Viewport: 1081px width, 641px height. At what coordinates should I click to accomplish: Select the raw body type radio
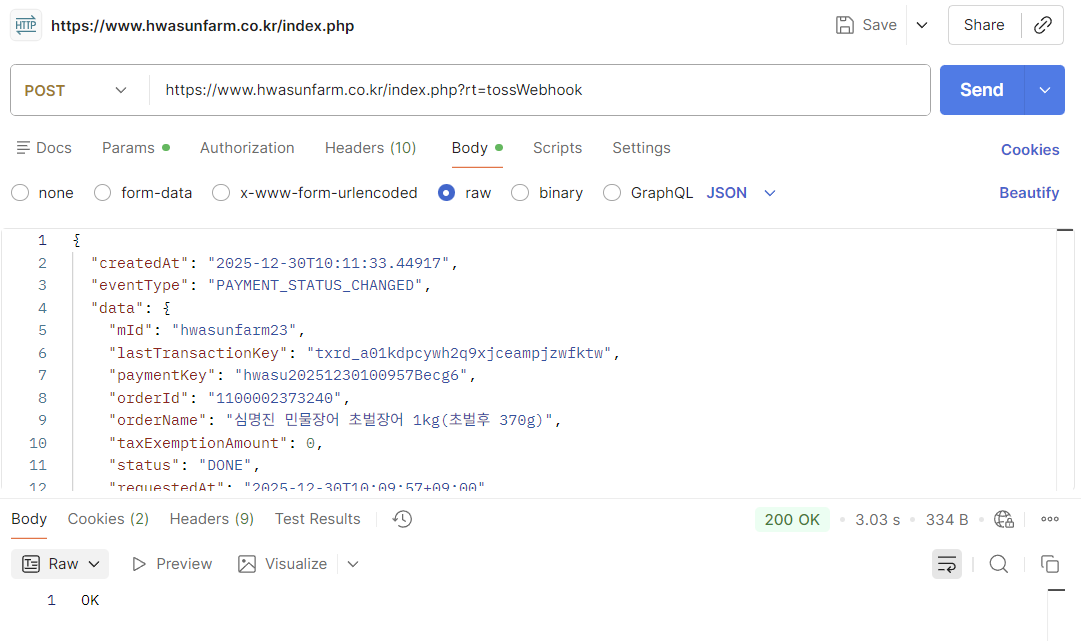(447, 193)
